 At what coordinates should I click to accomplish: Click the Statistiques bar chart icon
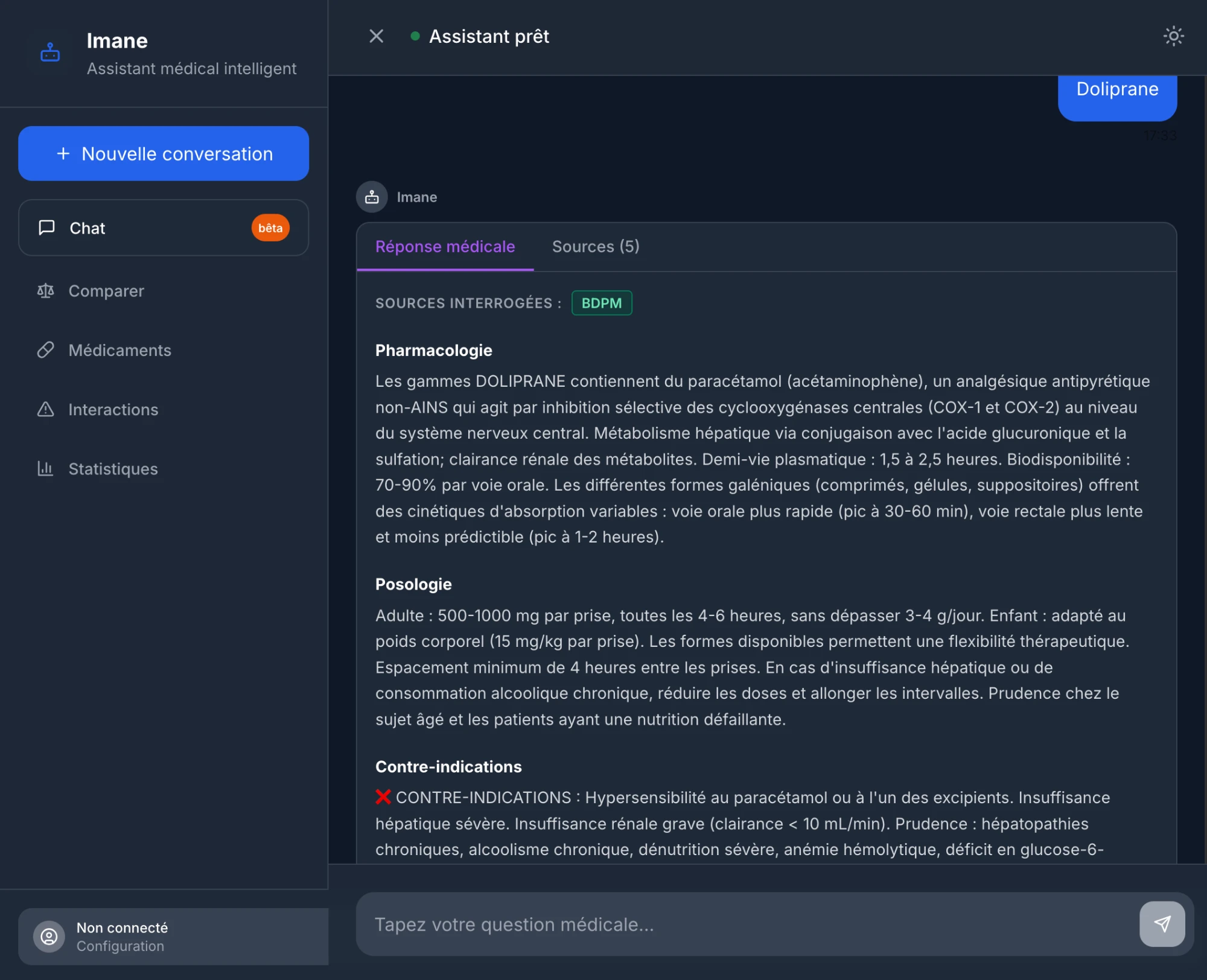[46, 468]
